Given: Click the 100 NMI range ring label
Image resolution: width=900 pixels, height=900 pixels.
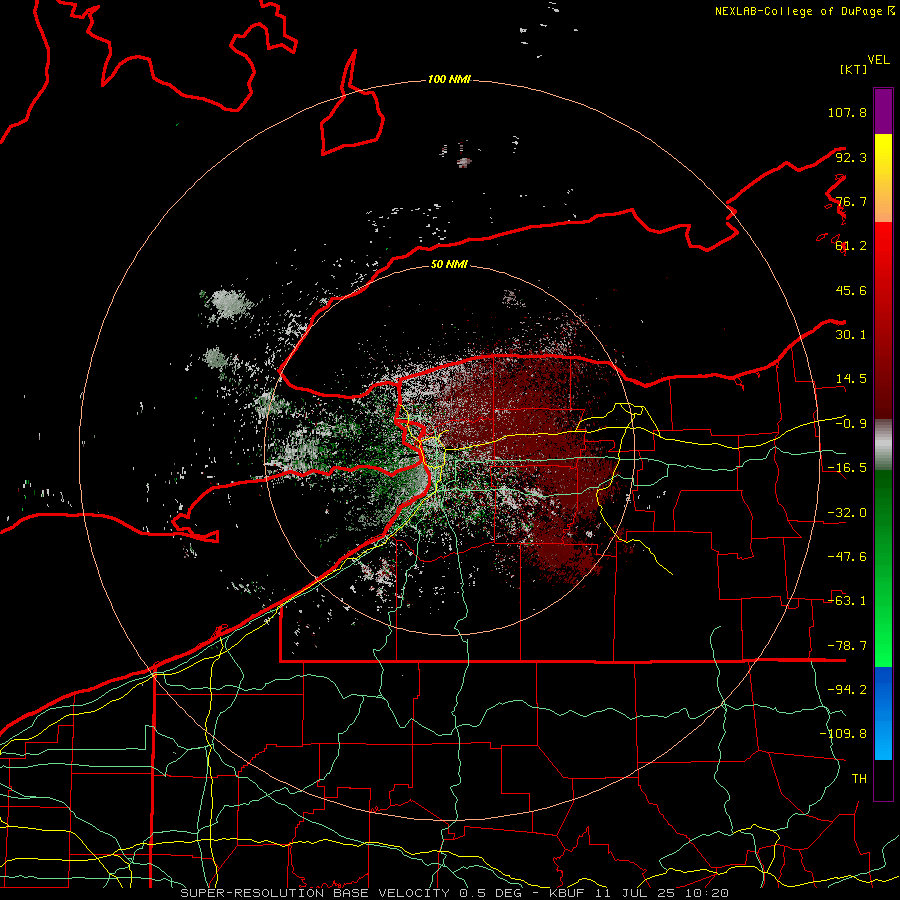Looking at the screenshot, I should click(x=449, y=79).
